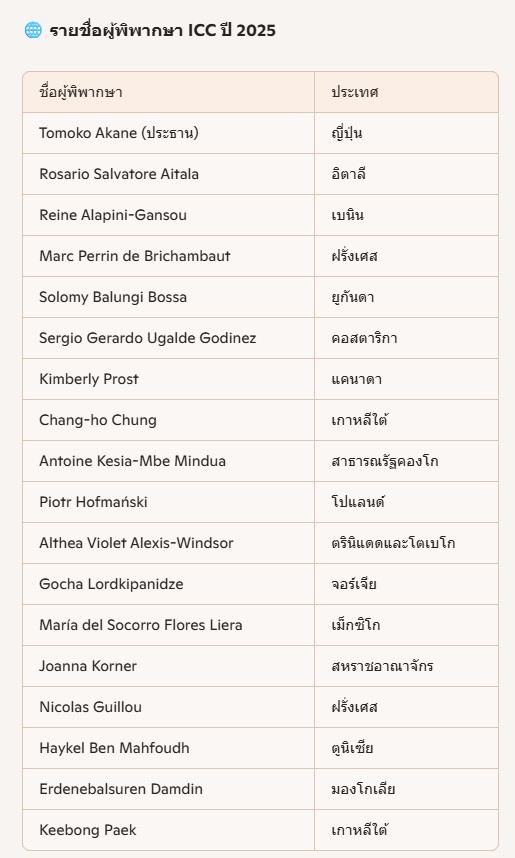The image size is (515, 858).
Task: Select the Tomoko Akane (ประธาน) cell
Action: coord(169,133)
